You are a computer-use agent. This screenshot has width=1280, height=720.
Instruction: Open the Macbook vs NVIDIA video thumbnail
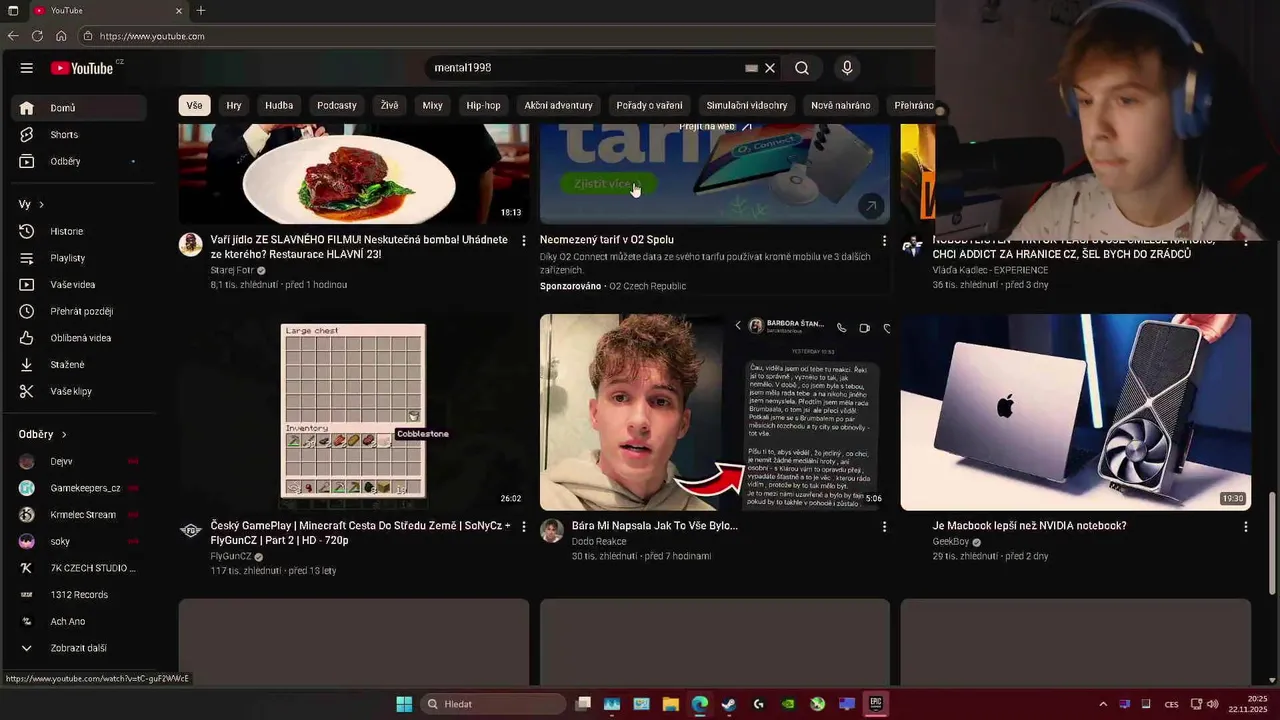(1075, 412)
